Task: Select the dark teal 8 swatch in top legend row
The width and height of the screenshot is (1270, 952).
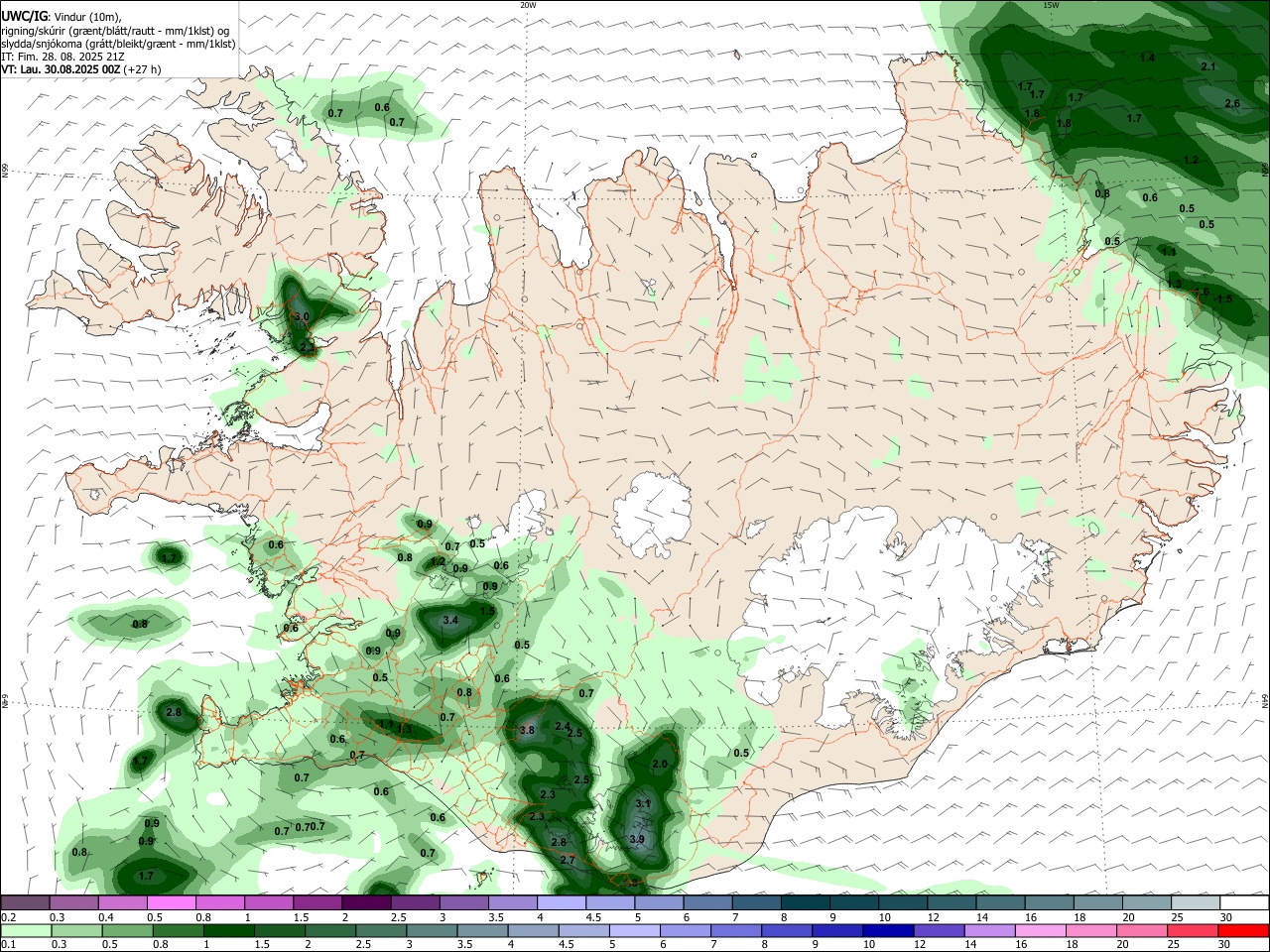Action: coord(807,902)
